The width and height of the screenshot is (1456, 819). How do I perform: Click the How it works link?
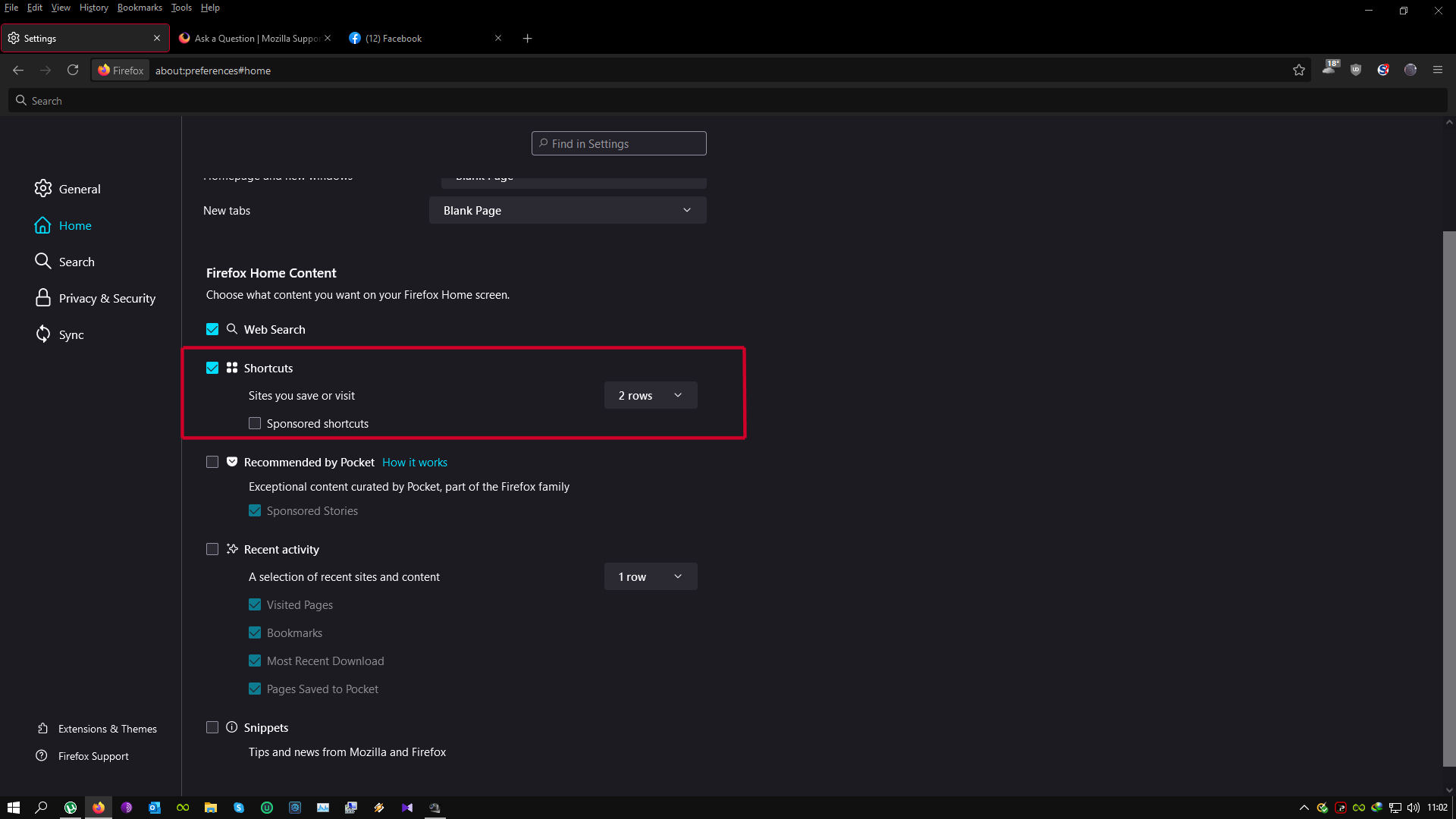pyautogui.click(x=414, y=462)
